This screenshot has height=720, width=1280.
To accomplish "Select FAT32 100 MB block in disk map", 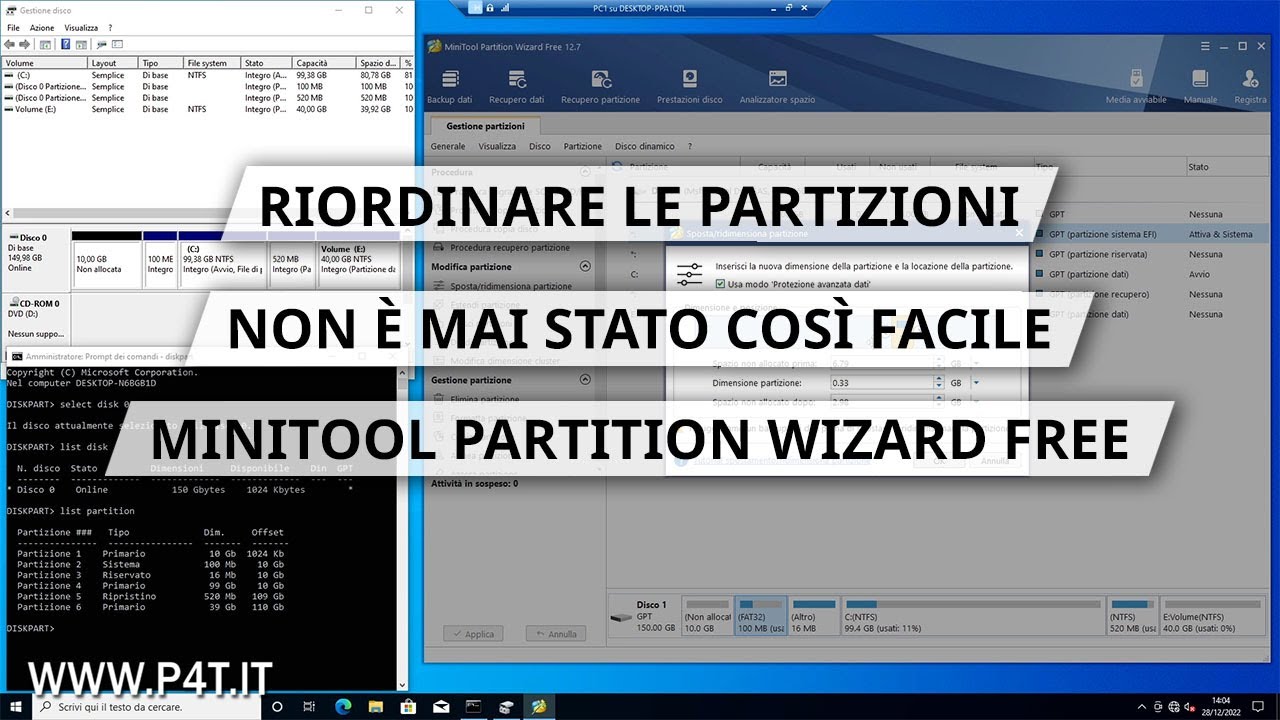I will pos(760,617).
